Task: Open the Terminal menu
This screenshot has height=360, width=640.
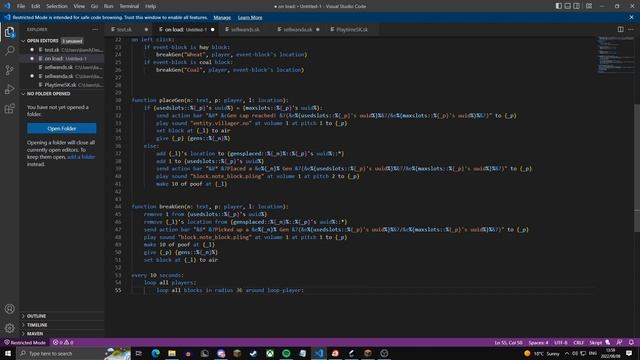Action: 129,6
